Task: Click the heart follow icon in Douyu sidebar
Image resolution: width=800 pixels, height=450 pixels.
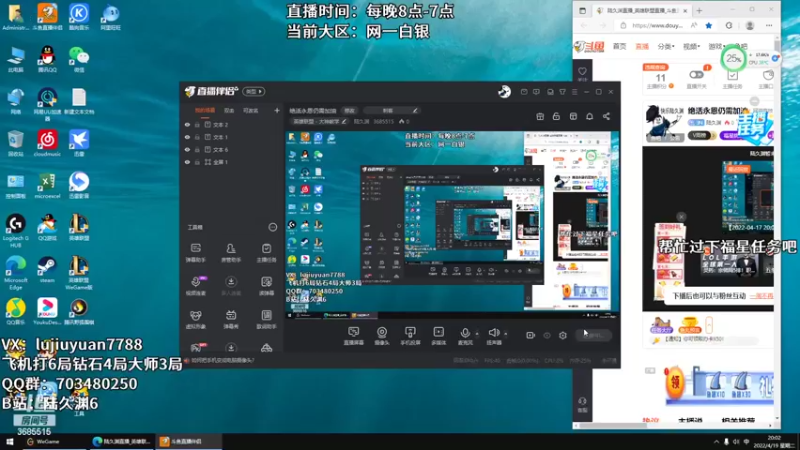Action: pos(582,71)
